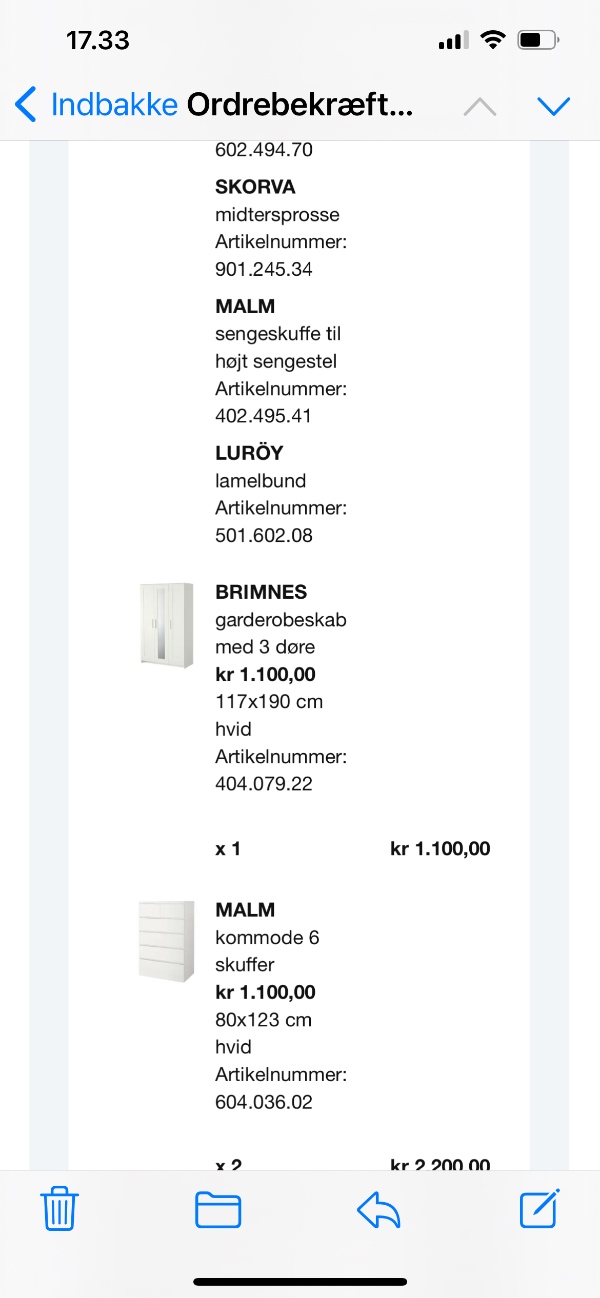Tap the Wi-Fi icon in the status bar

[492, 39]
